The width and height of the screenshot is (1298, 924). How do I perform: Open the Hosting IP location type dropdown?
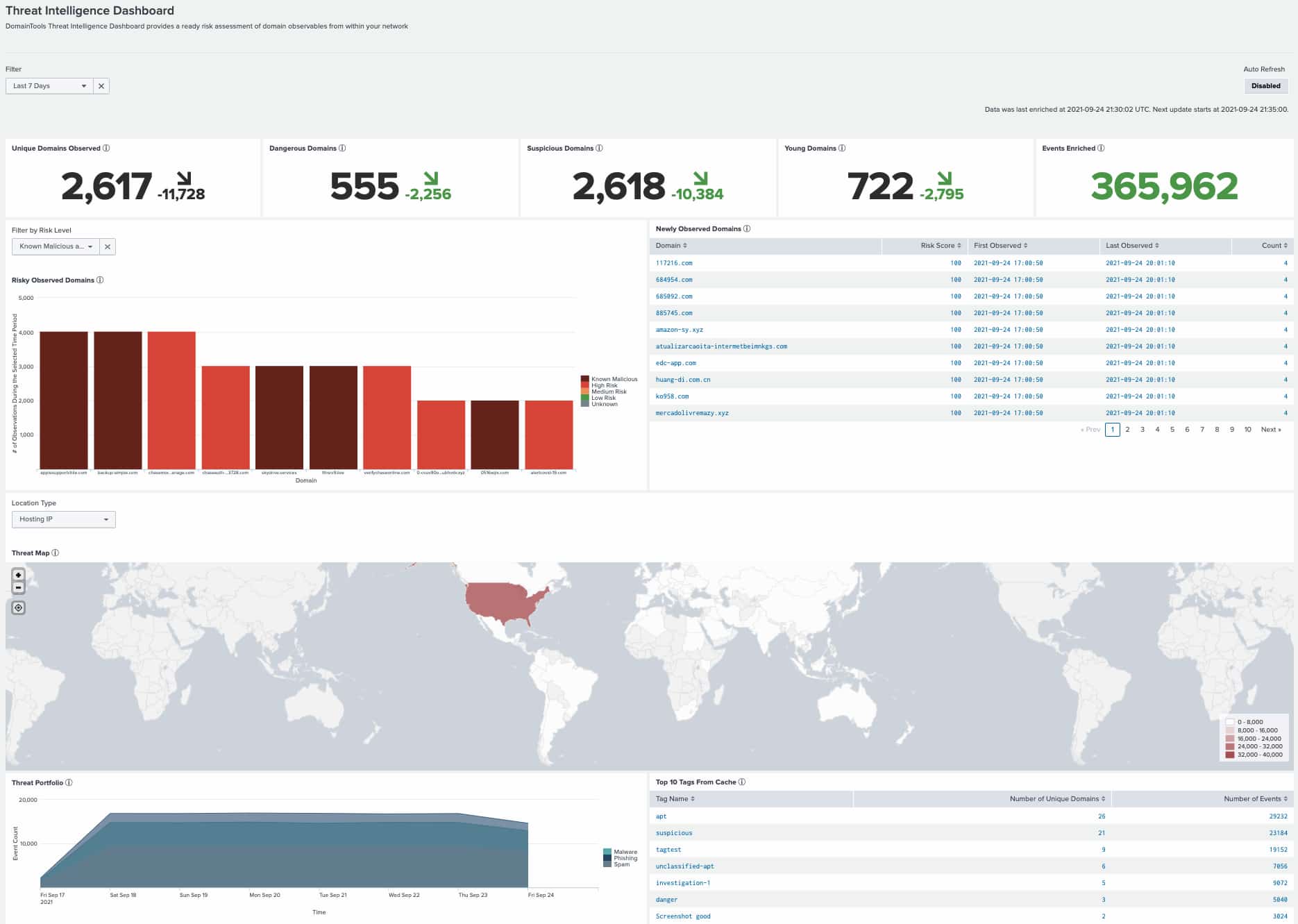(x=64, y=519)
